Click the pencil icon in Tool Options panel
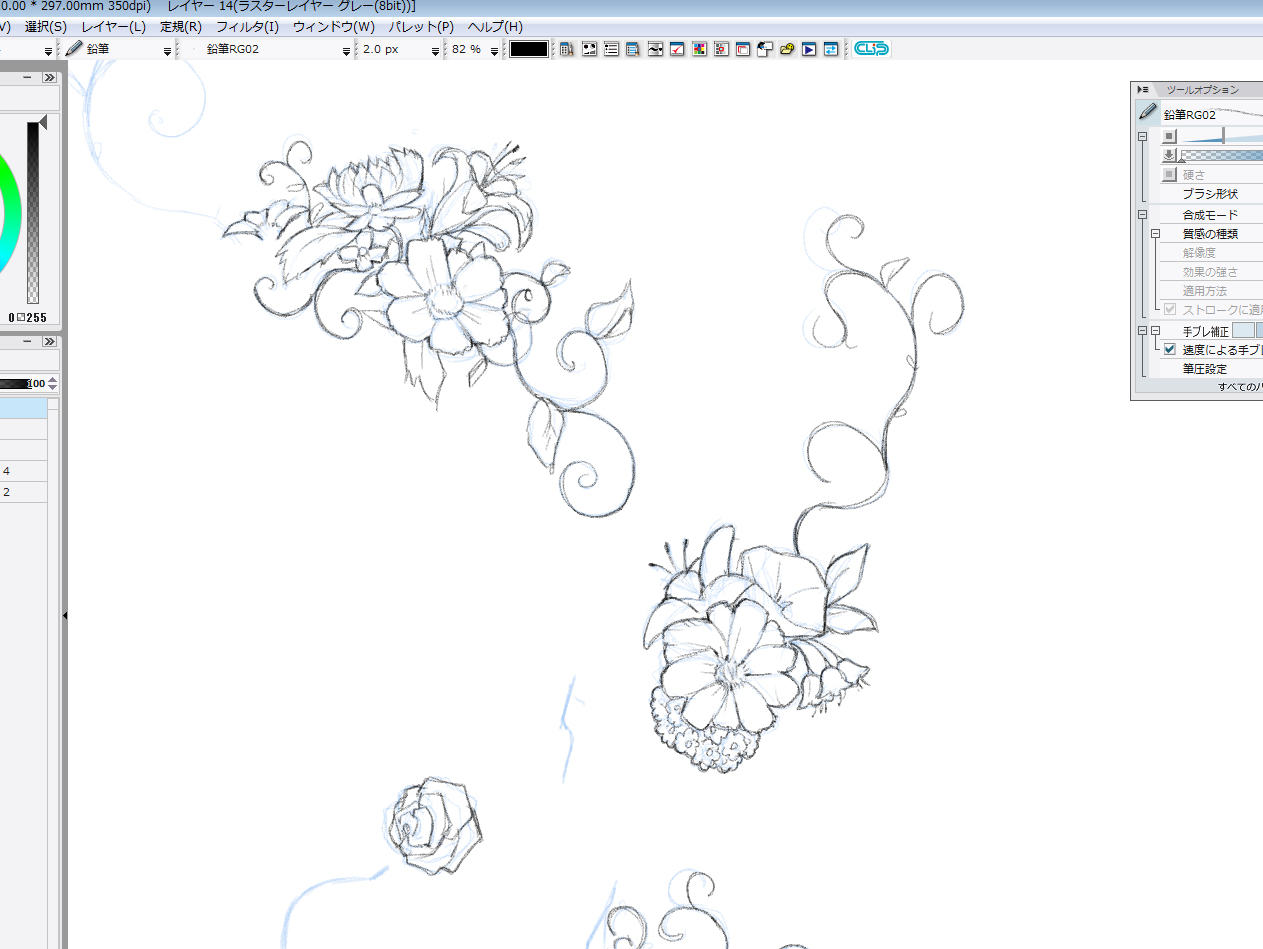Screen dimensions: 1263x949 point(1148,113)
